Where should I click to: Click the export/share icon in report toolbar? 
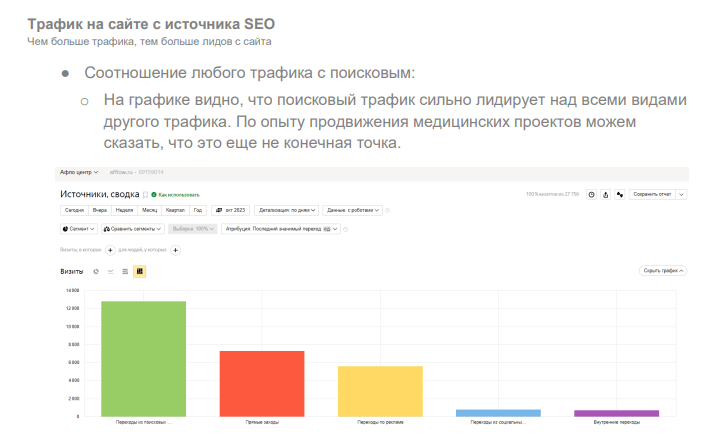605,194
